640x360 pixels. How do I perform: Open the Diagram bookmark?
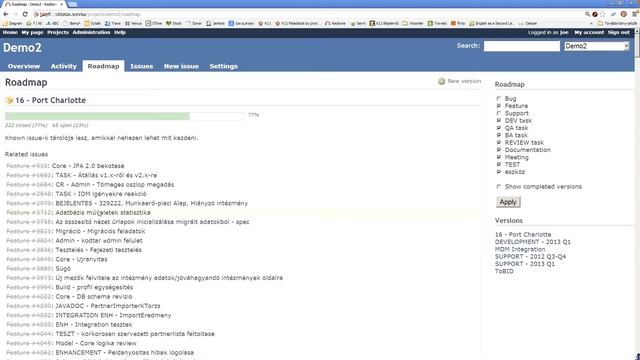[12, 24]
